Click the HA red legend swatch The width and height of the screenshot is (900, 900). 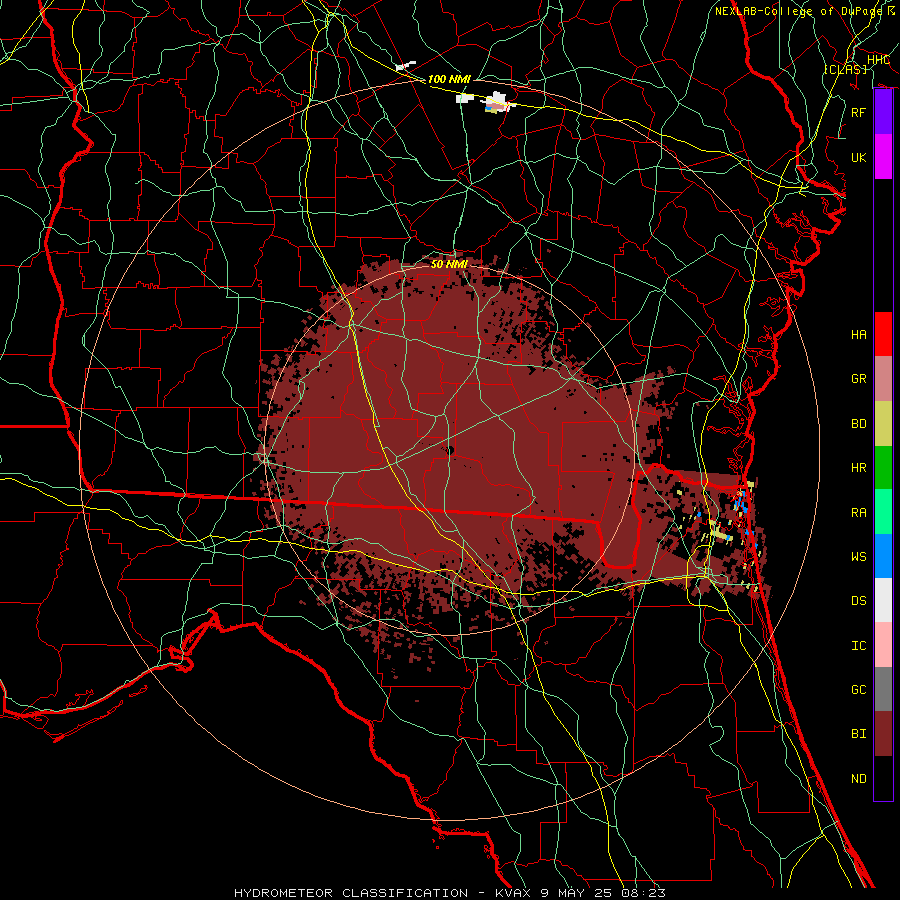(883, 334)
